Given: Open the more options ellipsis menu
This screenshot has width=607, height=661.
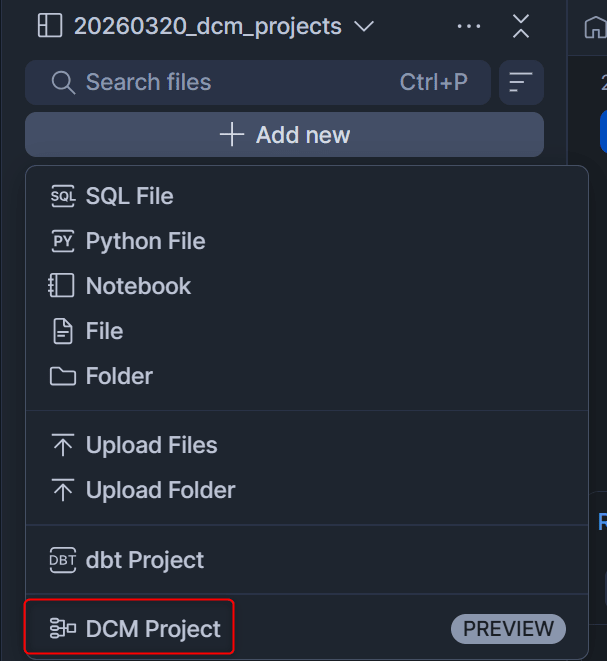Looking at the screenshot, I should [x=468, y=27].
